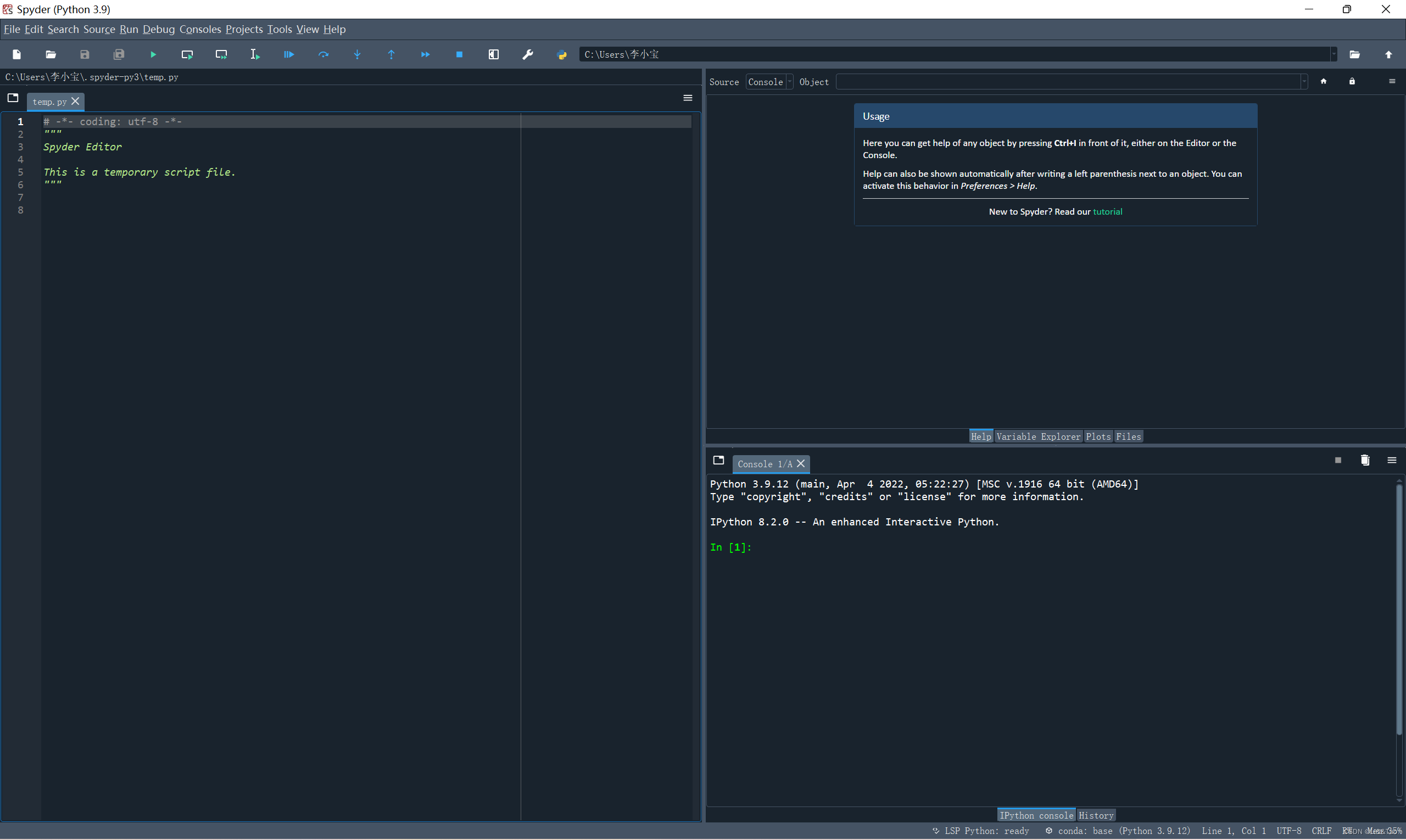The height and width of the screenshot is (840, 1406).
Task: Open PYTHONPATH manager via the Python icon
Action: (x=562, y=54)
